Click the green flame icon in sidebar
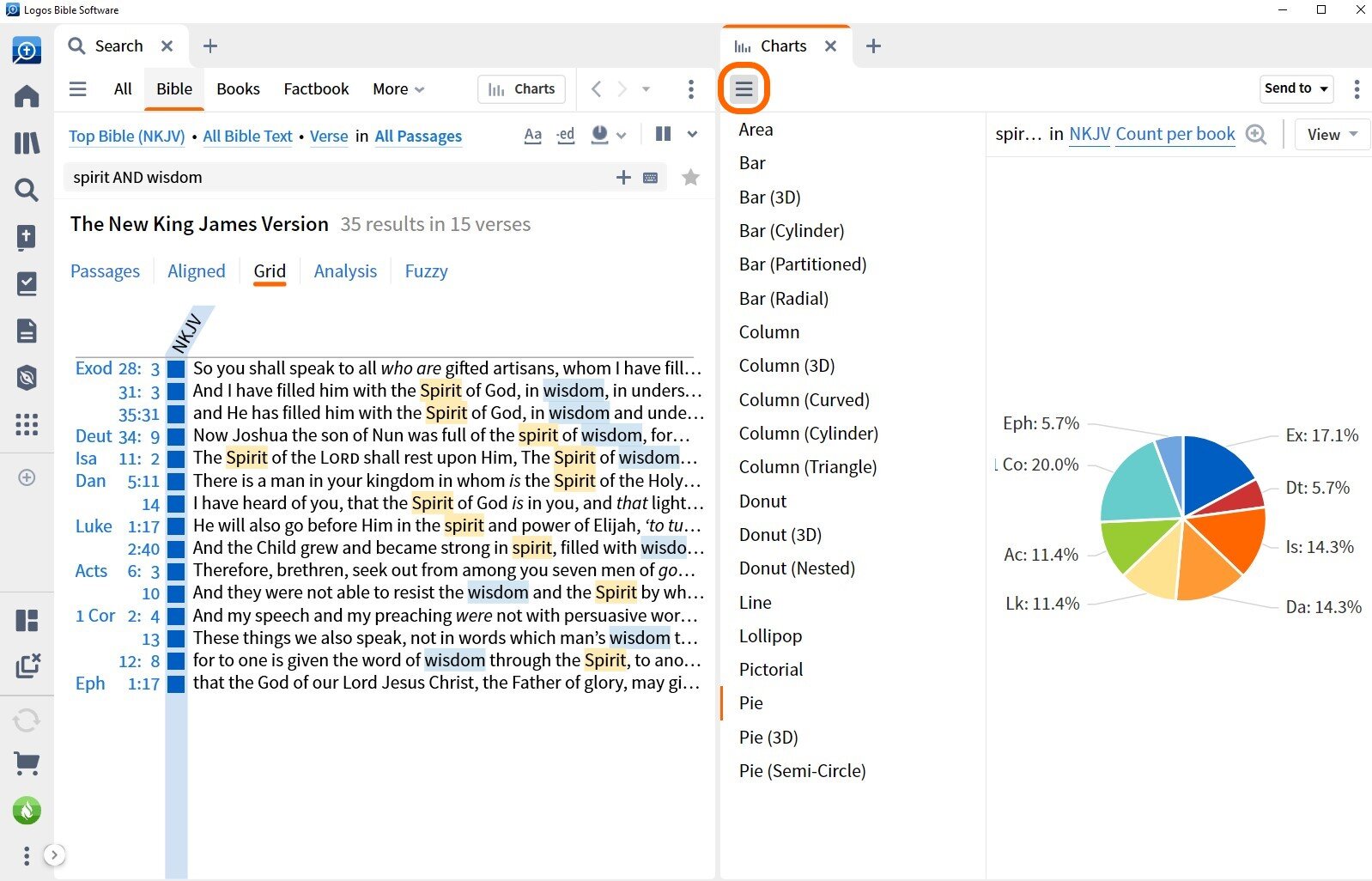The image size is (1372, 881). [27, 811]
